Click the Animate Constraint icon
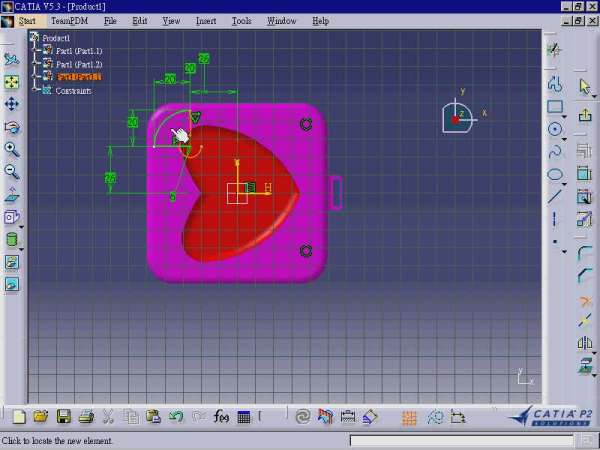 pos(584,219)
